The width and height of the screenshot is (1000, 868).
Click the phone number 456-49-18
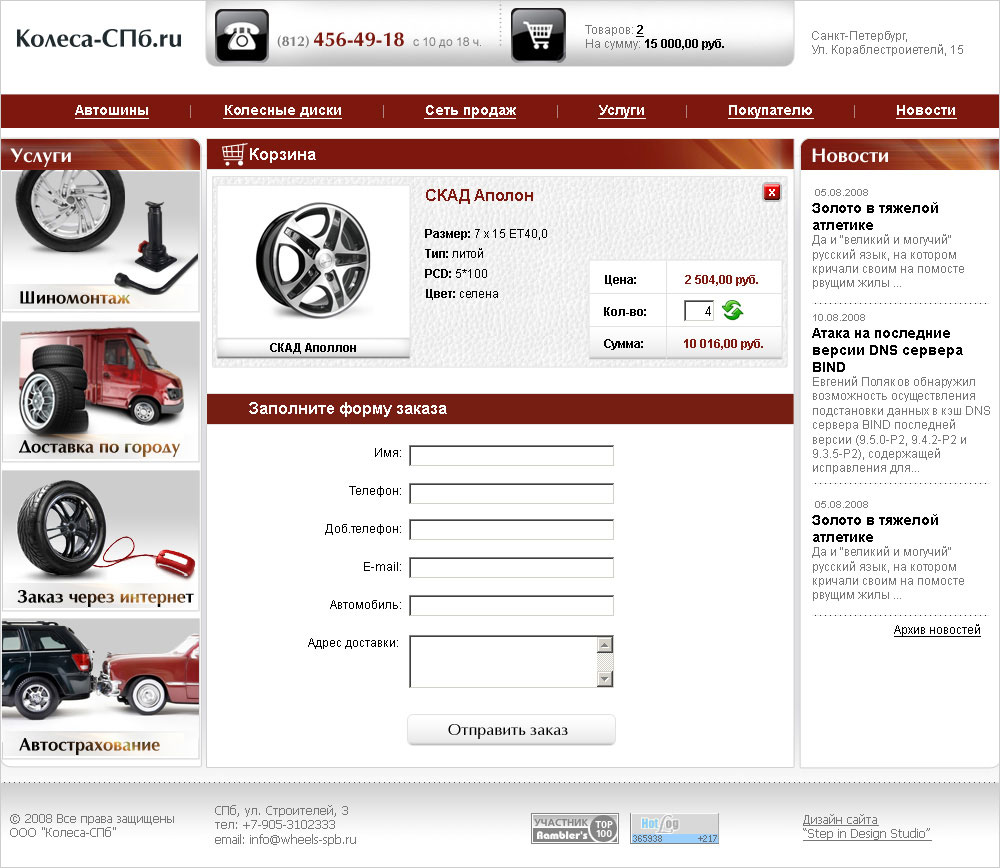point(358,40)
